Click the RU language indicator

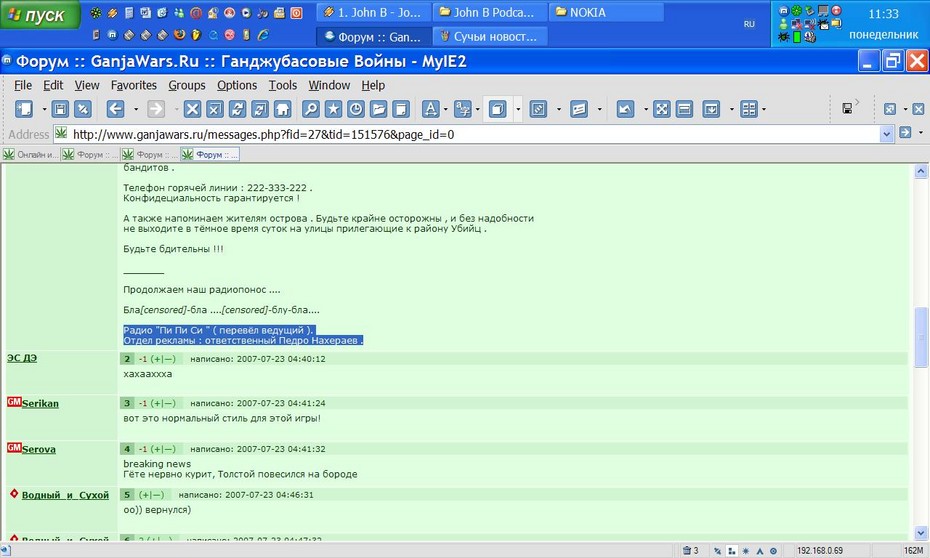pyautogui.click(x=749, y=24)
